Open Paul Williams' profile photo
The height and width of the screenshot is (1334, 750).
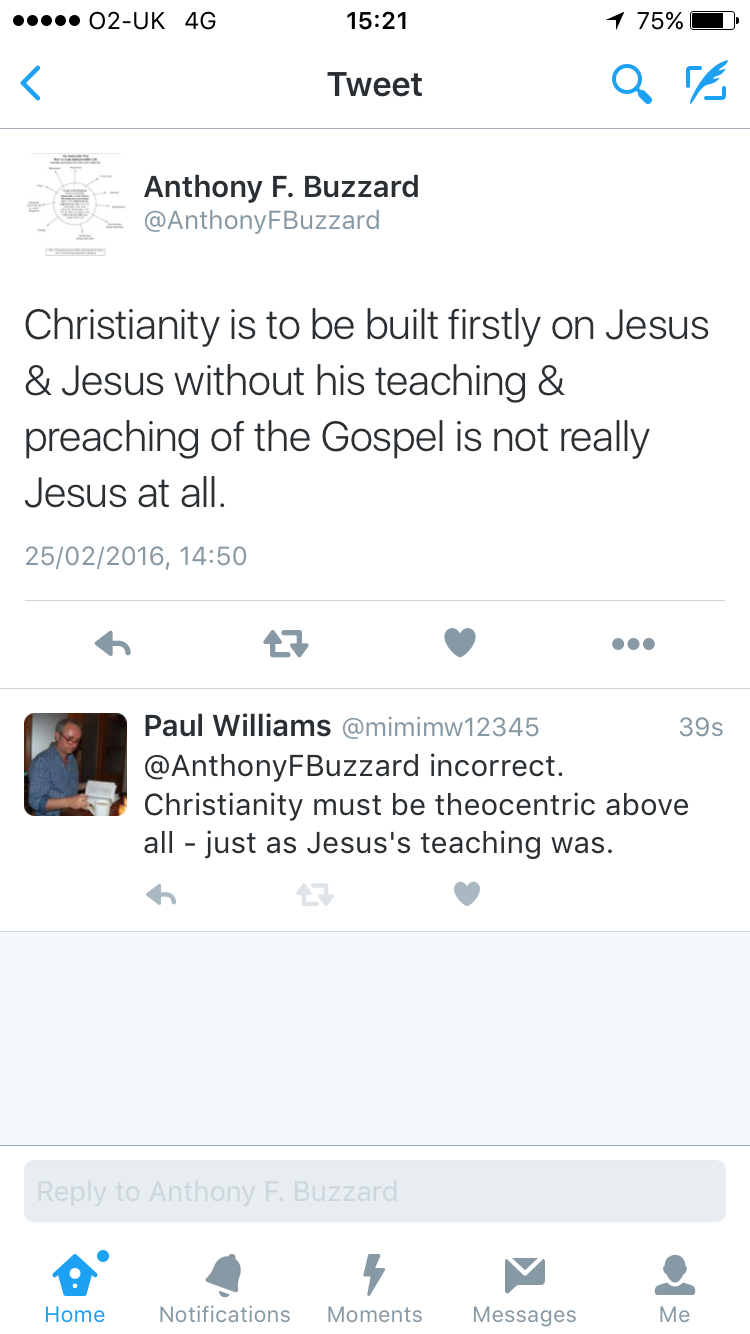tap(76, 764)
